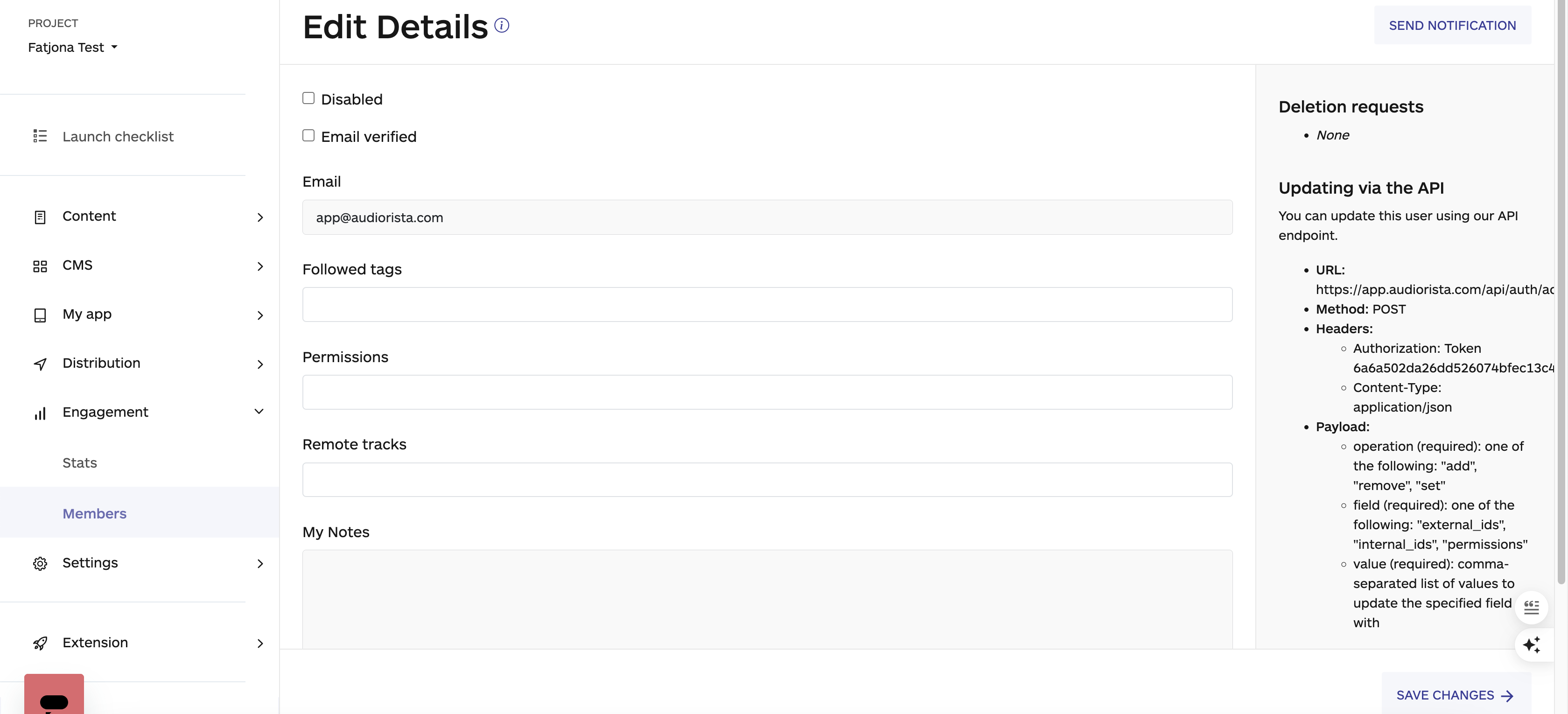1568x714 pixels.
Task: Check the Email verified checkbox
Action: [308, 135]
